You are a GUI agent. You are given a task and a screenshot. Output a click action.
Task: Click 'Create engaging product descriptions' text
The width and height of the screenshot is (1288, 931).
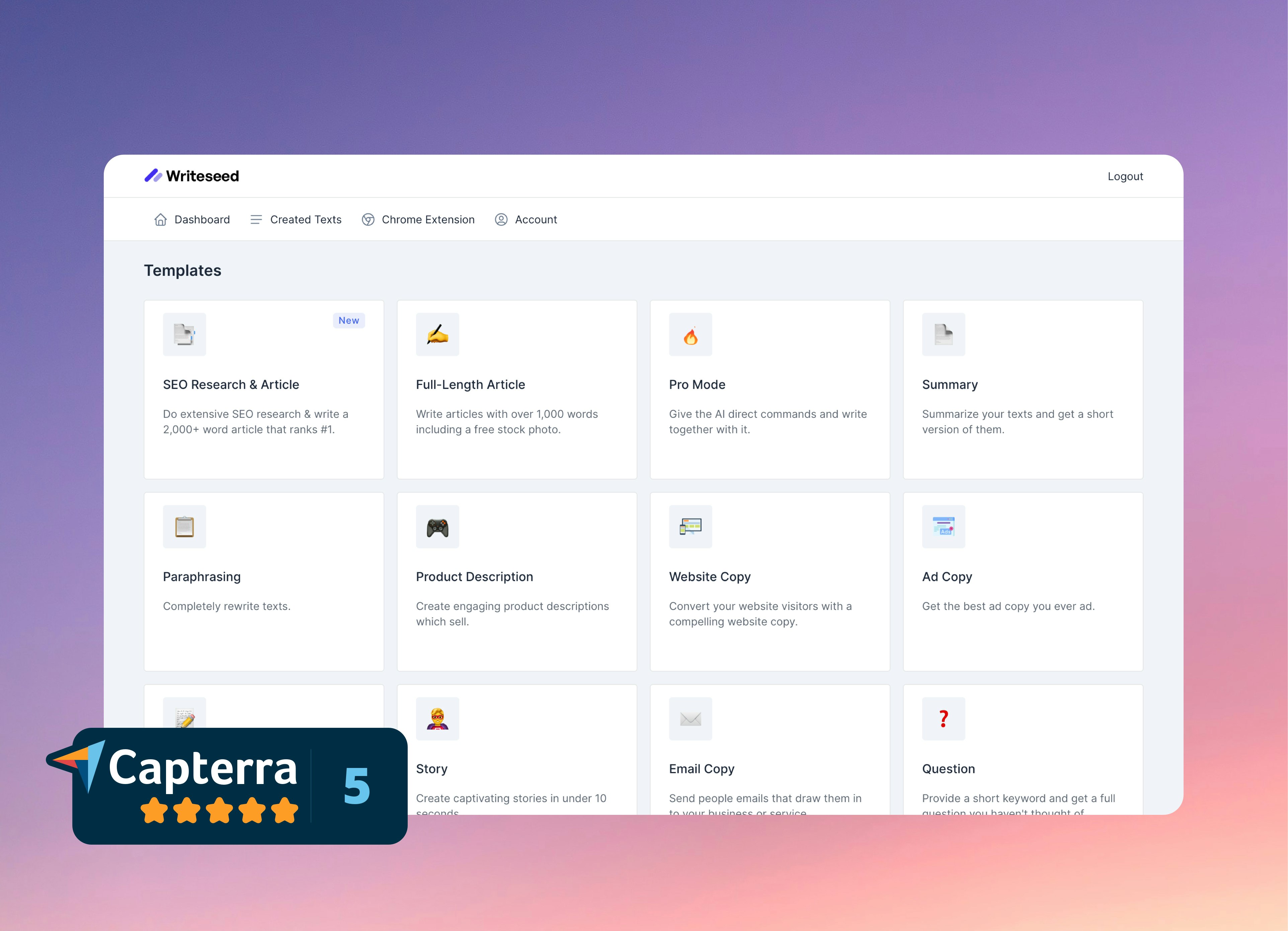point(512,614)
